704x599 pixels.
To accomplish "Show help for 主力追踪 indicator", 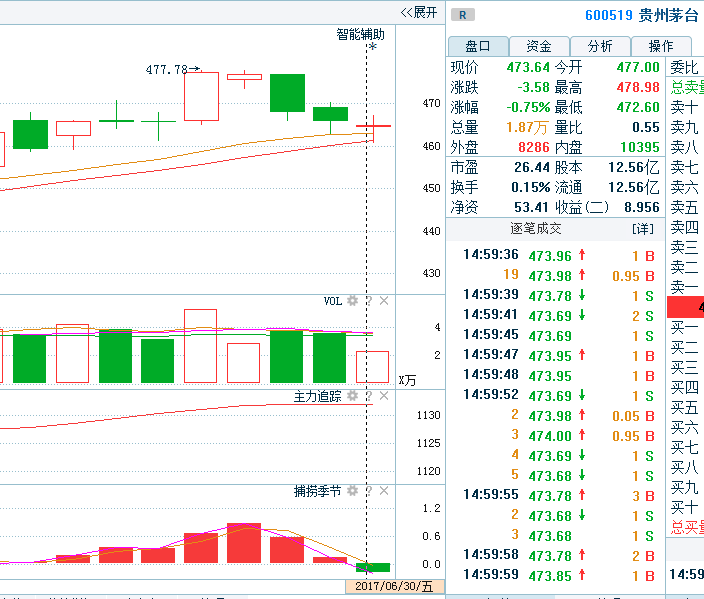I will pyautogui.click(x=368, y=396).
